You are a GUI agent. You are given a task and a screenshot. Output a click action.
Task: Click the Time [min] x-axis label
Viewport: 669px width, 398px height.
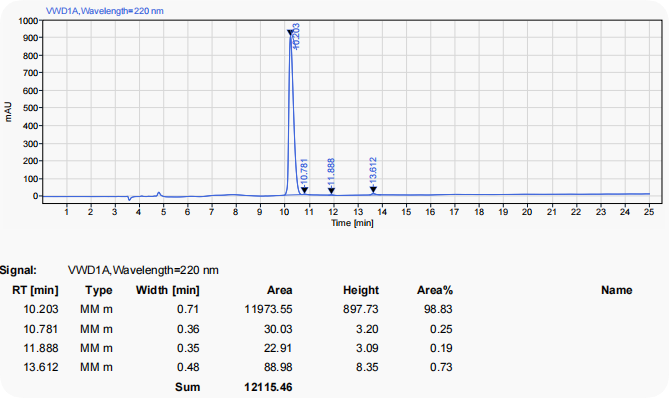click(x=352, y=223)
